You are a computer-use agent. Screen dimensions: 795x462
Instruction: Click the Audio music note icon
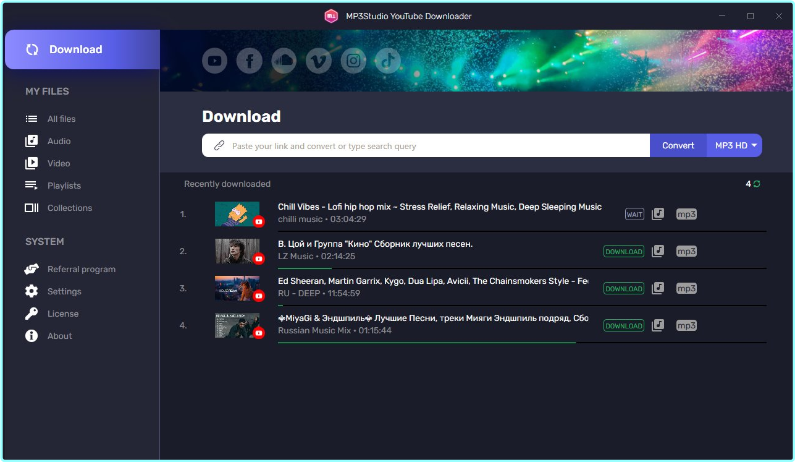point(31,141)
